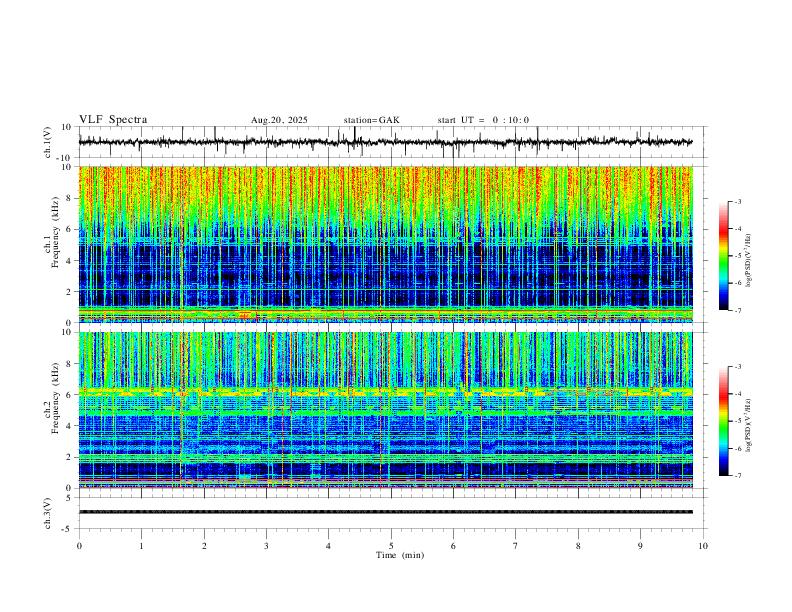Image resolution: width=792 pixels, height=612 pixels.
Task: Click the "-5" tick on ch.1 colorbar
Action: [737, 256]
